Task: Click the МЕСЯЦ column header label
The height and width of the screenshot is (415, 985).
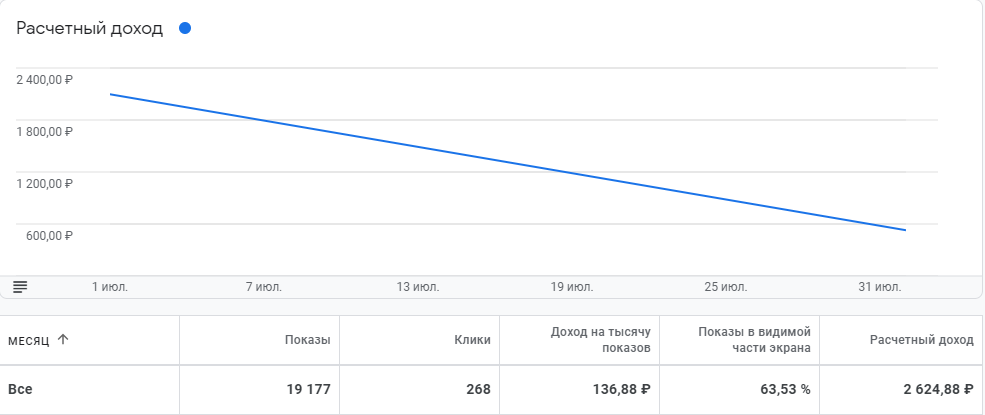Action: tap(29, 340)
